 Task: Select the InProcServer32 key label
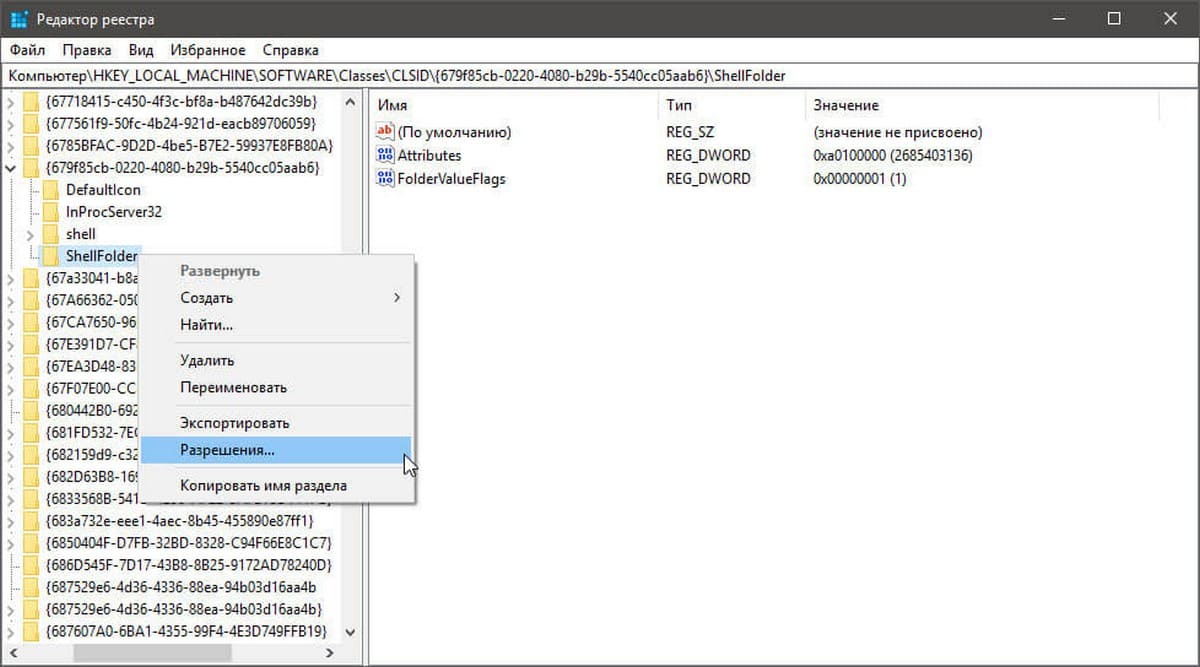tap(114, 212)
